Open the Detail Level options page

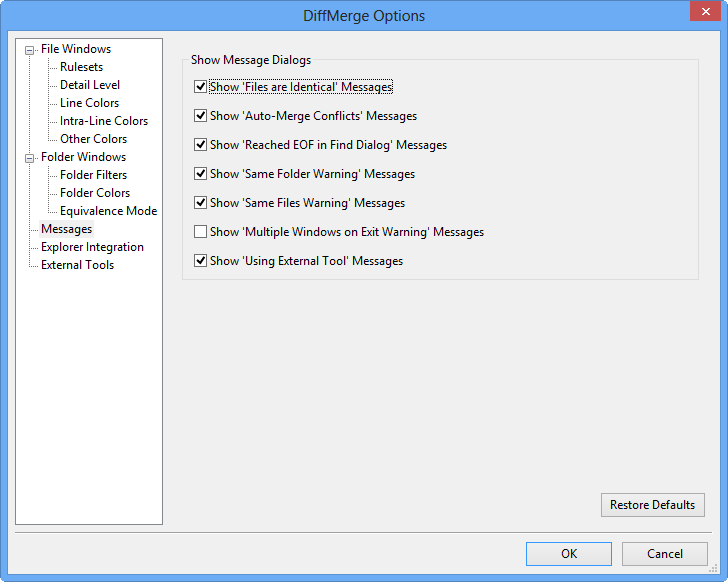pyautogui.click(x=89, y=85)
